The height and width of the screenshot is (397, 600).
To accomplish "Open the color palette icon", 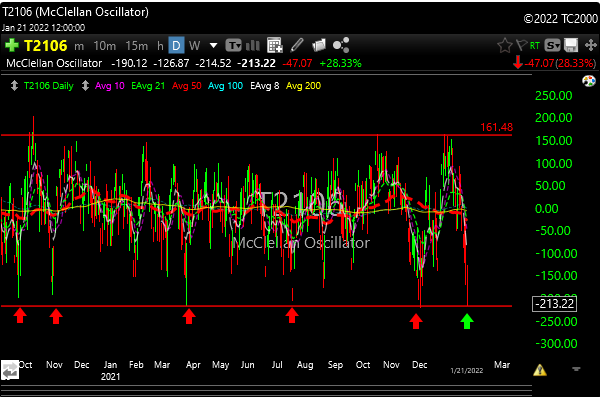I will (589, 81).
